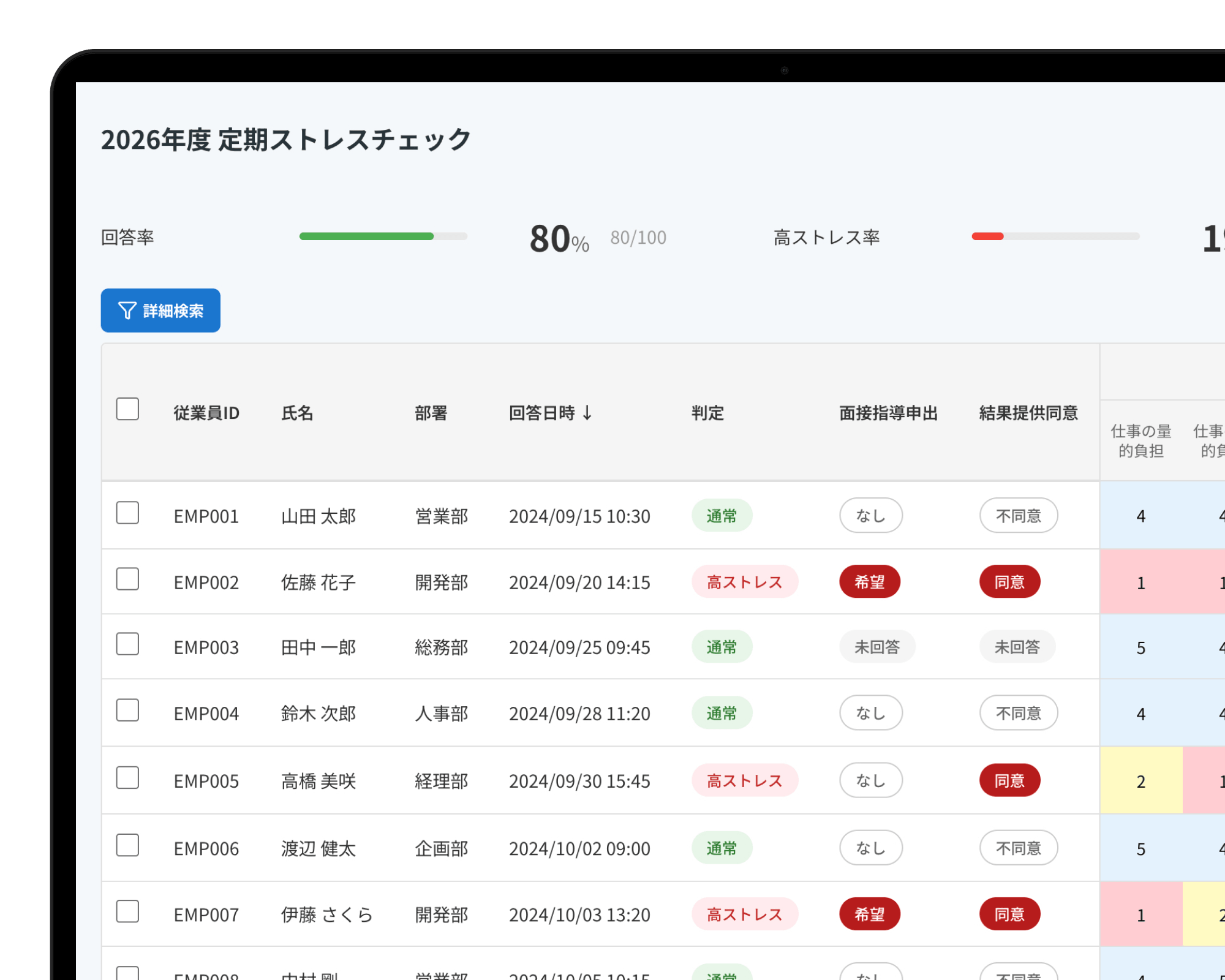Check the box for EMP003 row
This screenshot has height=980, width=1225.
tap(127, 644)
